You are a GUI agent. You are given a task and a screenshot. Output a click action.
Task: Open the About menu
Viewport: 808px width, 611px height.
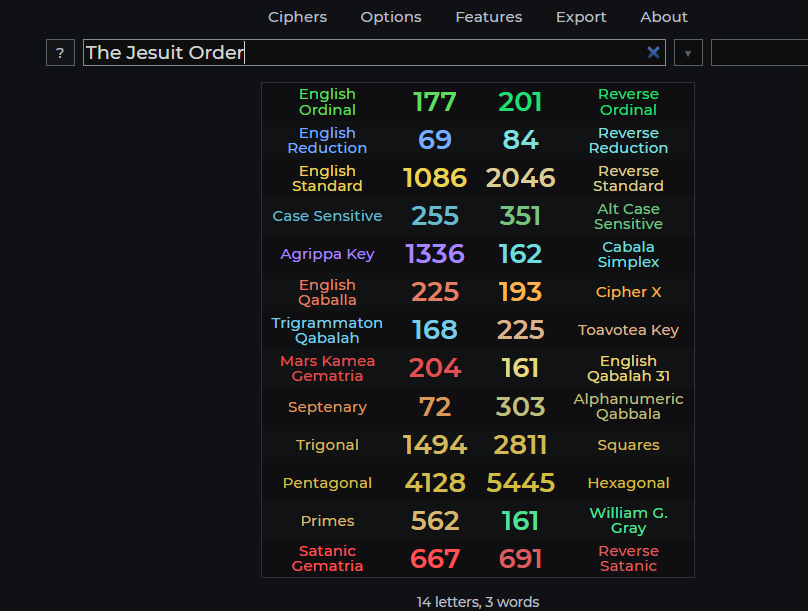click(x=664, y=17)
